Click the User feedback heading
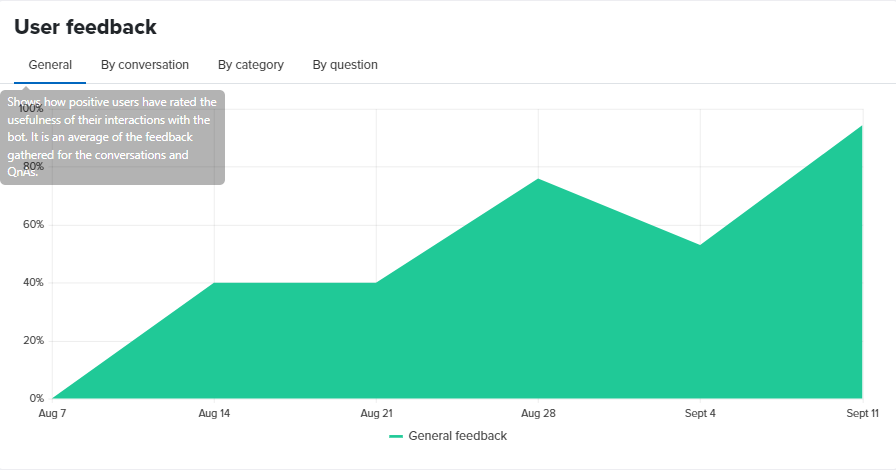 tap(85, 27)
